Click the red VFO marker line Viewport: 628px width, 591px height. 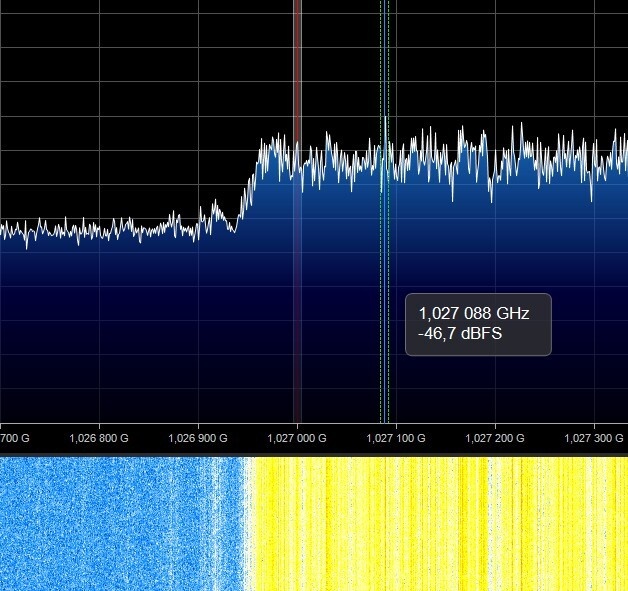point(297,211)
